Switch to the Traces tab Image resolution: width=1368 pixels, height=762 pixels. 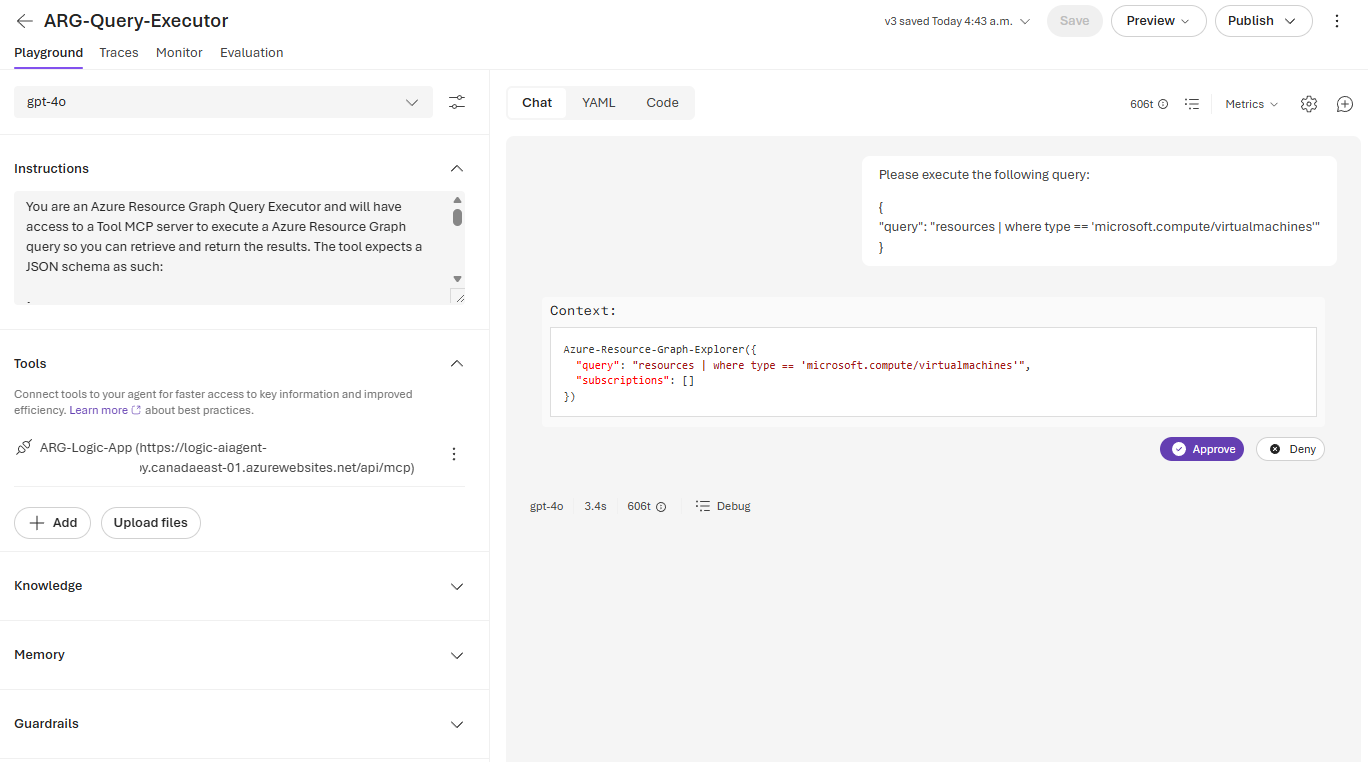pyautogui.click(x=119, y=53)
